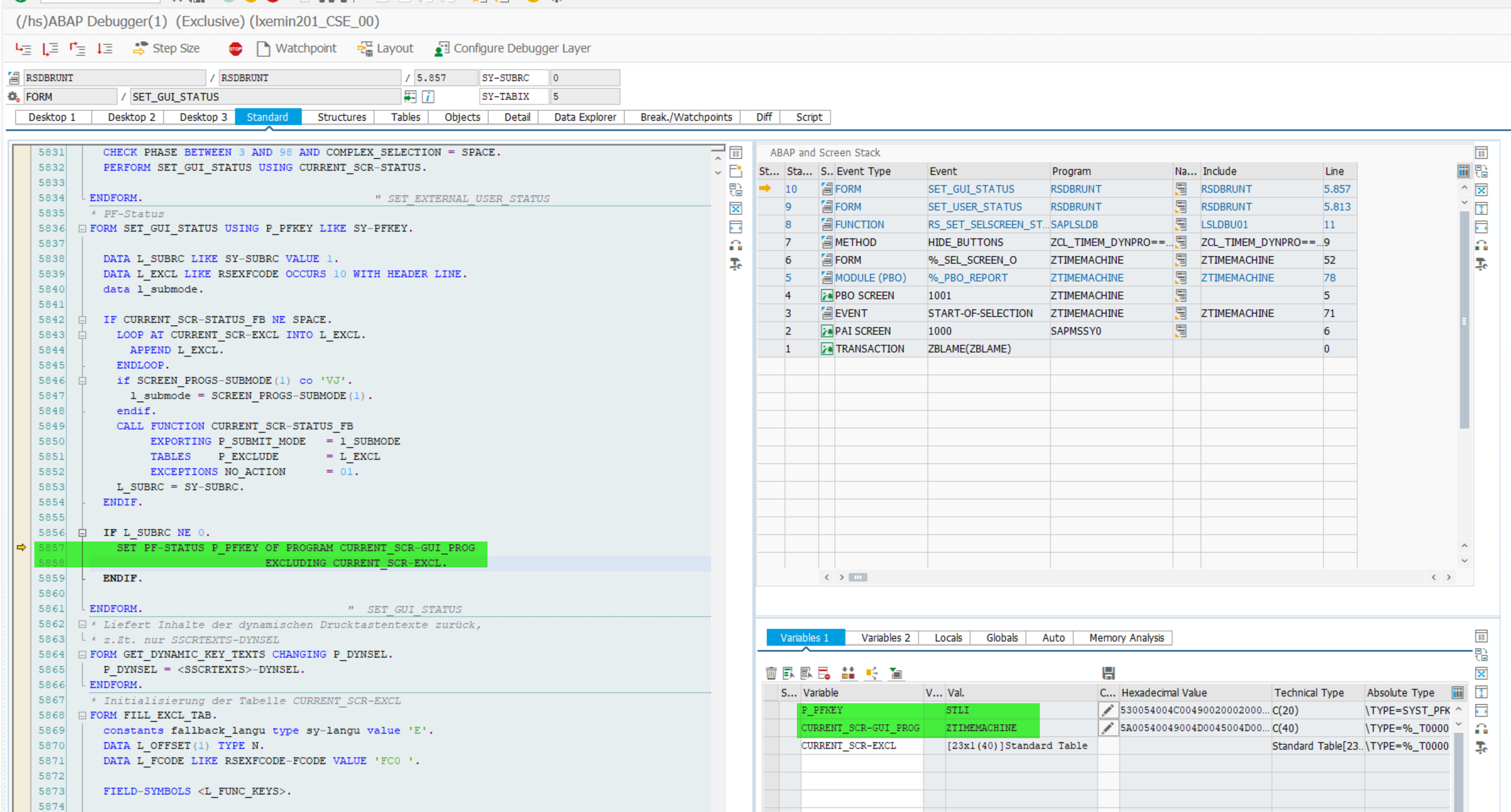Image resolution: width=1511 pixels, height=812 pixels.
Task: Click the SY-SUBRC variable name field
Action: tap(513, 78)
